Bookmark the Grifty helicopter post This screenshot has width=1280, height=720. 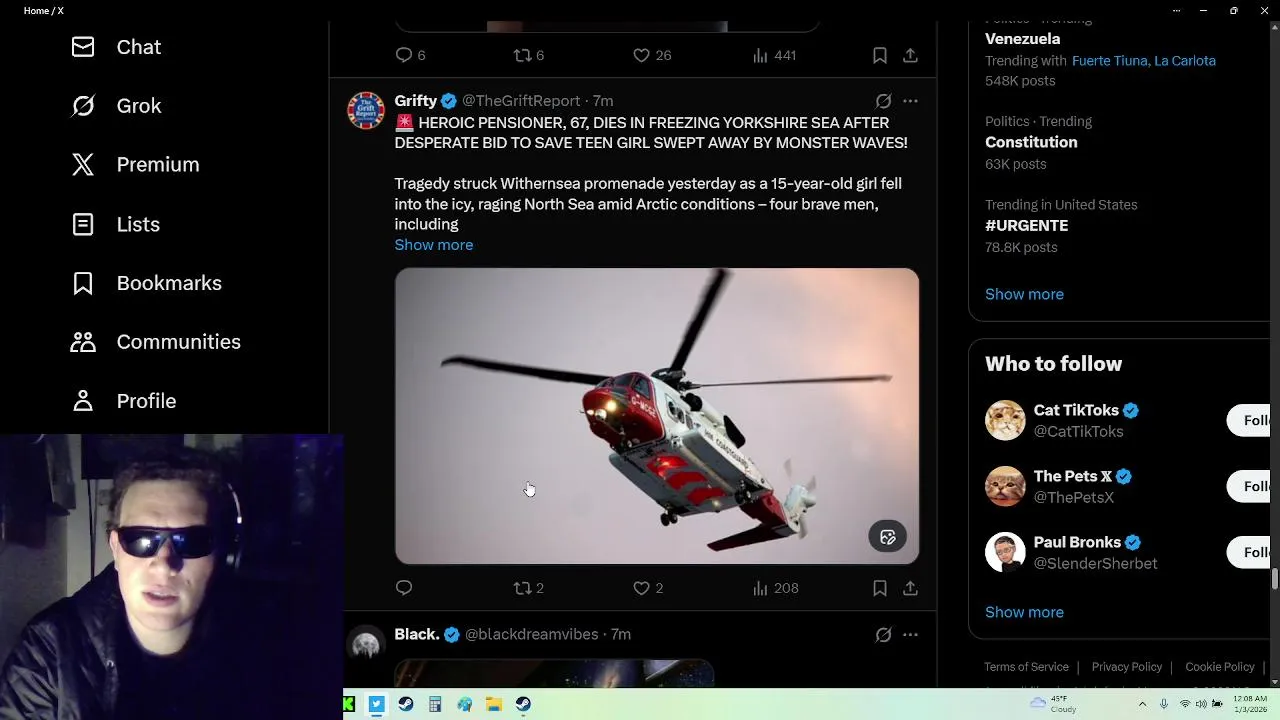[880, 588]
